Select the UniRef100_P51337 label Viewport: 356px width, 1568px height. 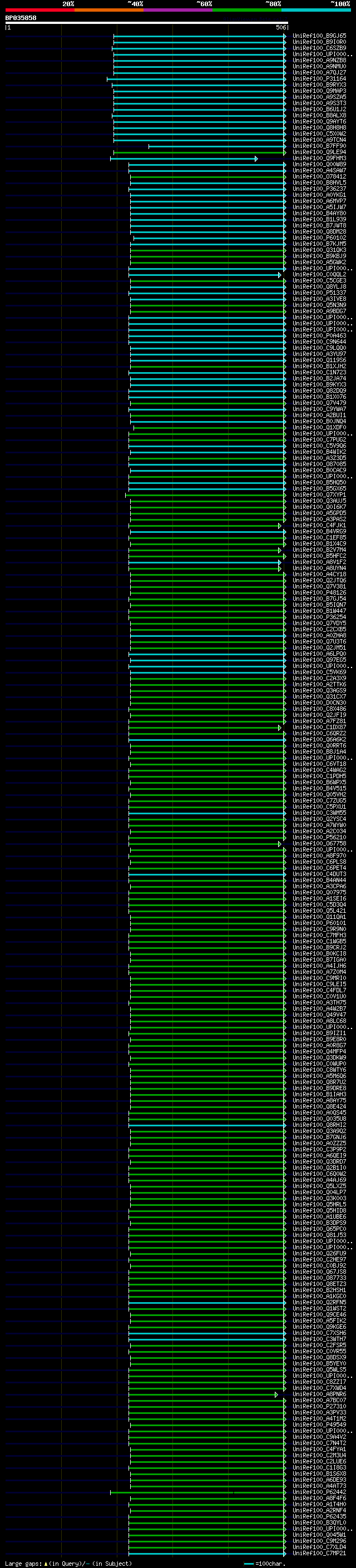click(319, 293)
